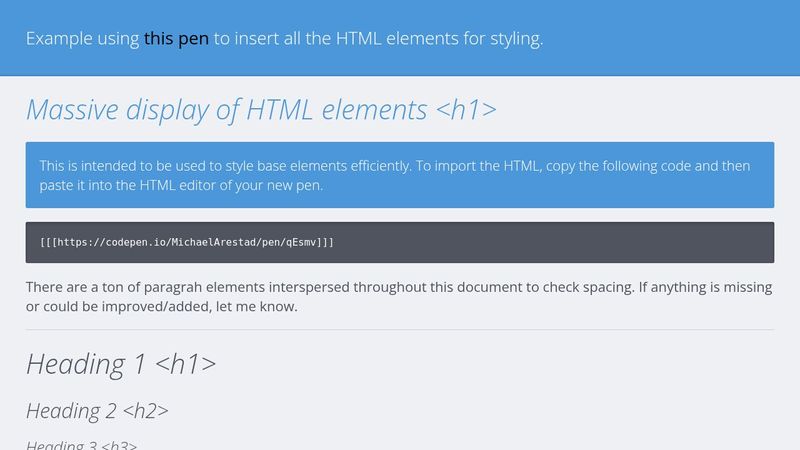
Task: Click the codepen.io URL in the code block
Action: [x=187, y=243]
